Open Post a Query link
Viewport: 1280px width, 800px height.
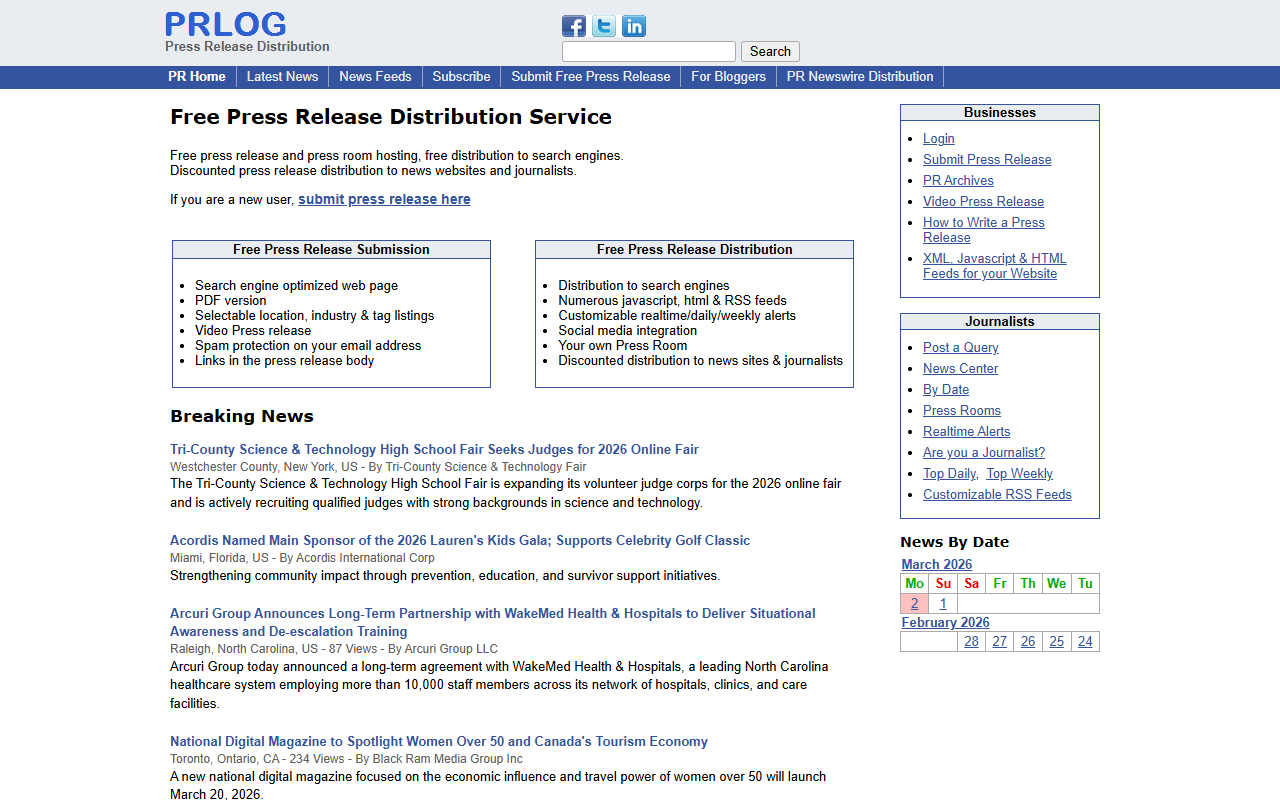point(961,347)
